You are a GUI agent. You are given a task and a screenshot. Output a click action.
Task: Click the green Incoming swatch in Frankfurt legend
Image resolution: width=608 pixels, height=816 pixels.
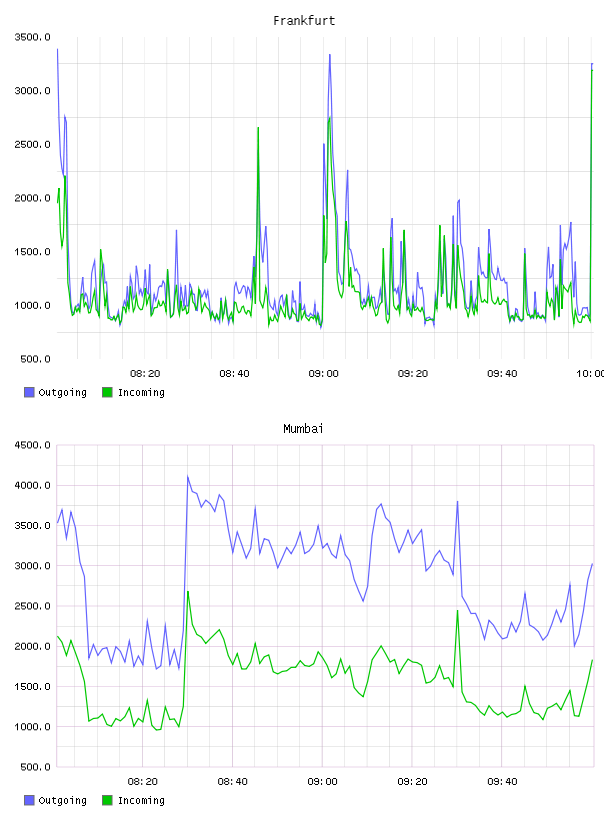pos(107,392)
